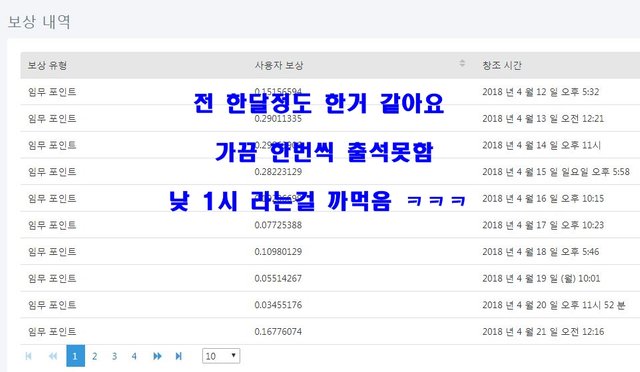Open page 2 of the reward history
640x372 pixels.
click(x=95, y=356)
